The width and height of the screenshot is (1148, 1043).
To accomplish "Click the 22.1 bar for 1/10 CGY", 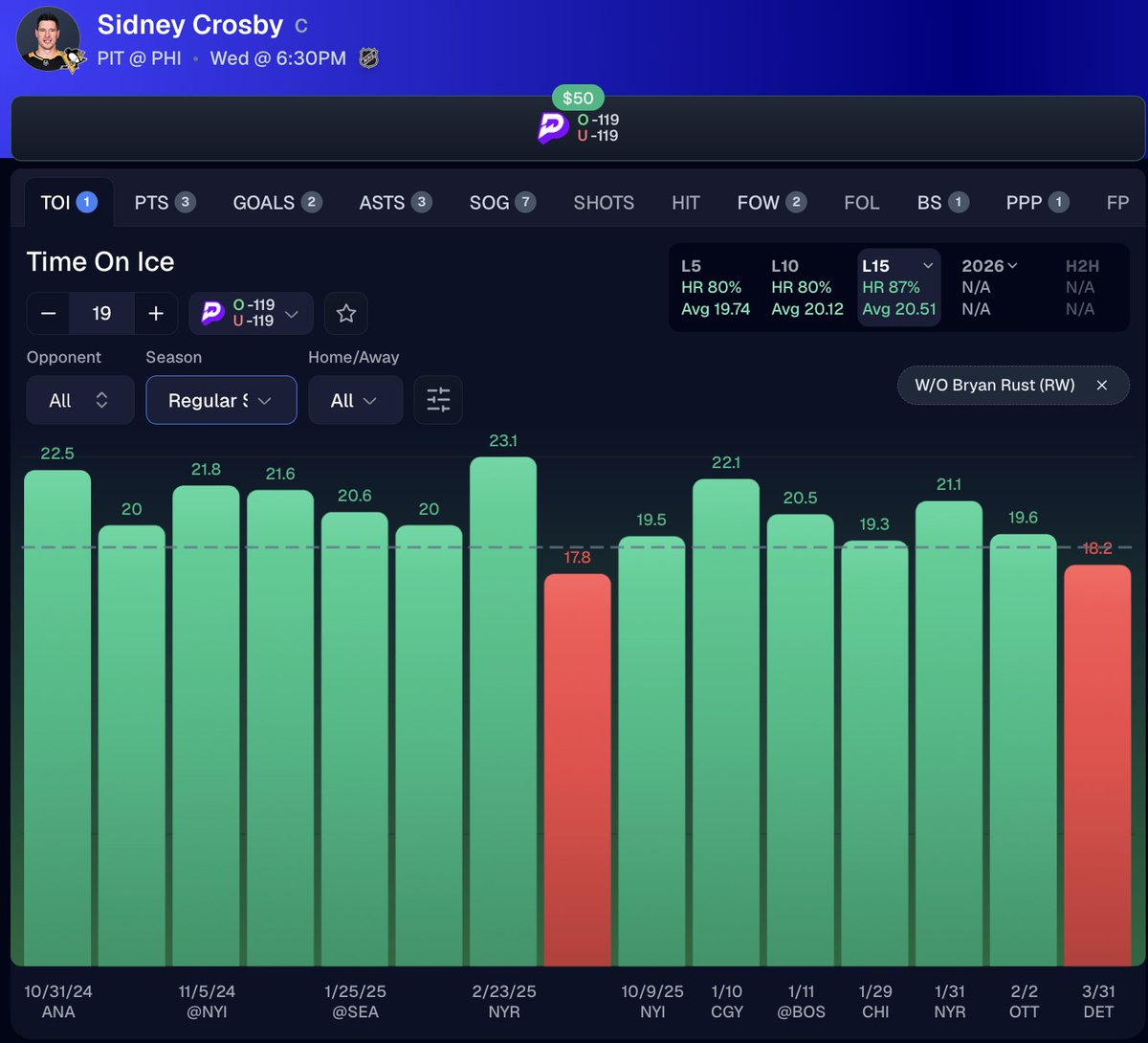I will pos(726,722).
